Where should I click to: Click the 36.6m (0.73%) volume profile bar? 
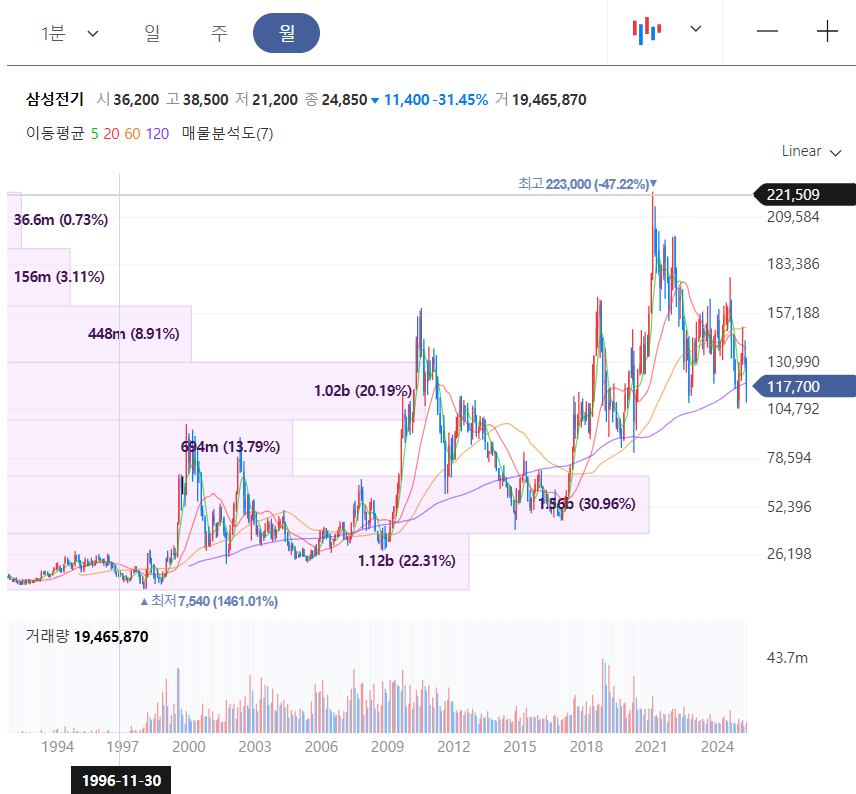coord(14,220)
